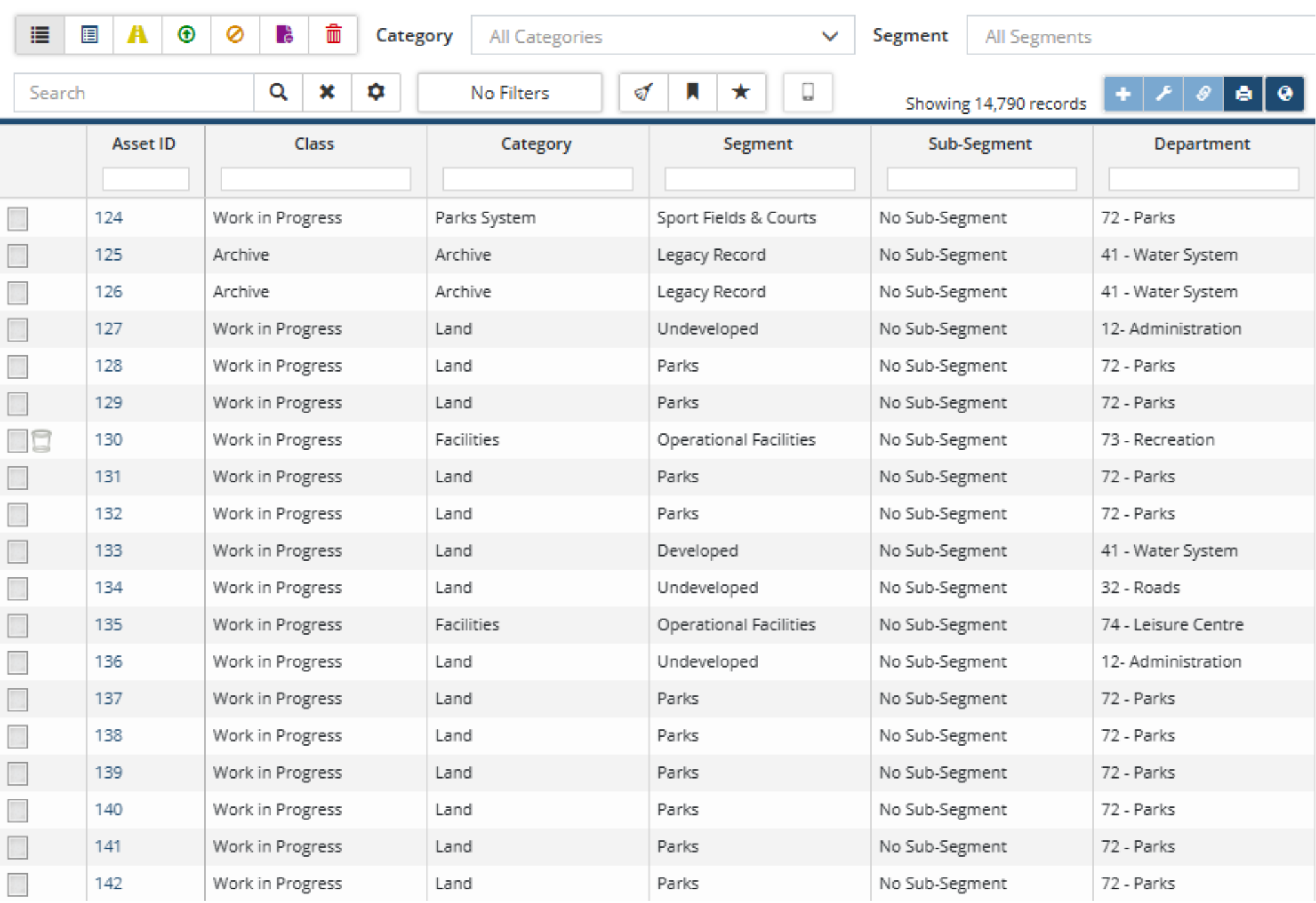Click 'Developed' segment cell in row 133
Viewport: 1316px width, 903px height.
point(698,551)
